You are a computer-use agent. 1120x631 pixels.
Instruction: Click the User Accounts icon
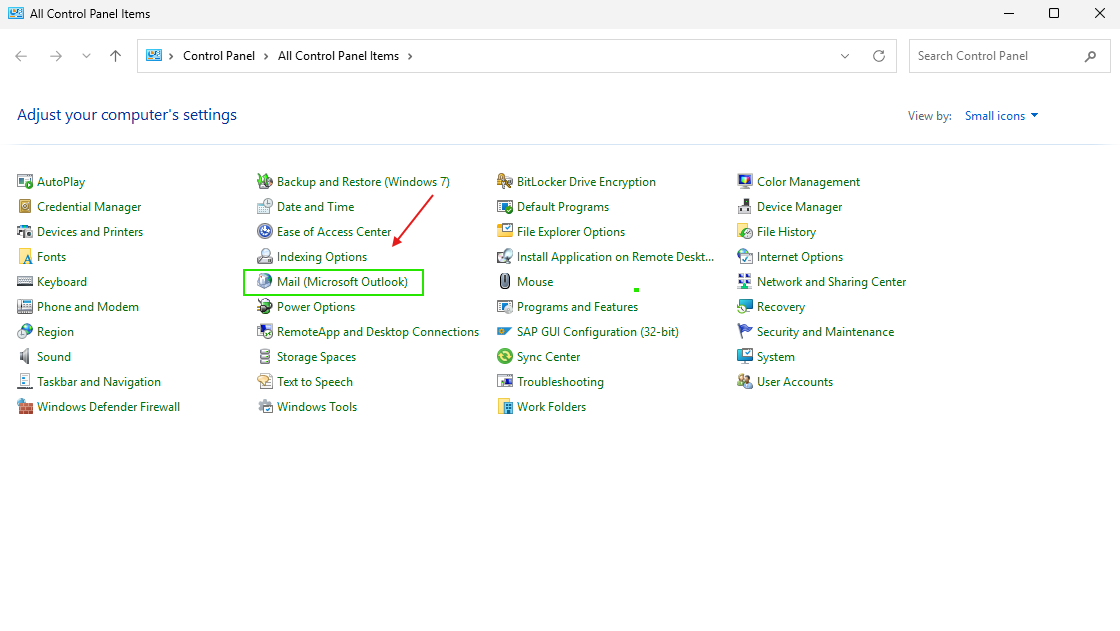tap(744, 382)
